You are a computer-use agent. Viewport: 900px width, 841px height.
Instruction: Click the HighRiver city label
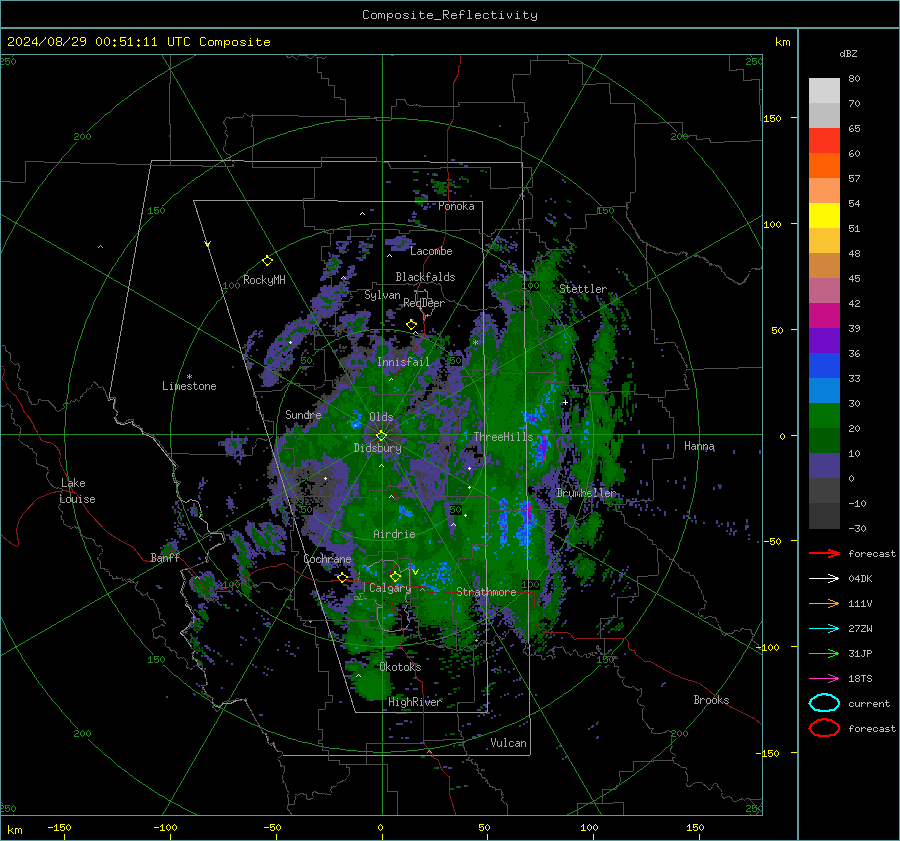414,702
